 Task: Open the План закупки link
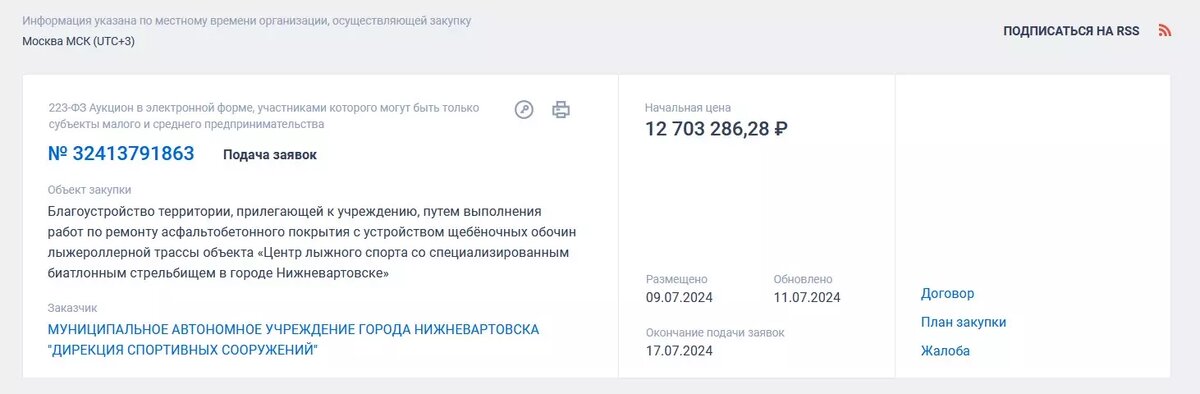point(963,322)
